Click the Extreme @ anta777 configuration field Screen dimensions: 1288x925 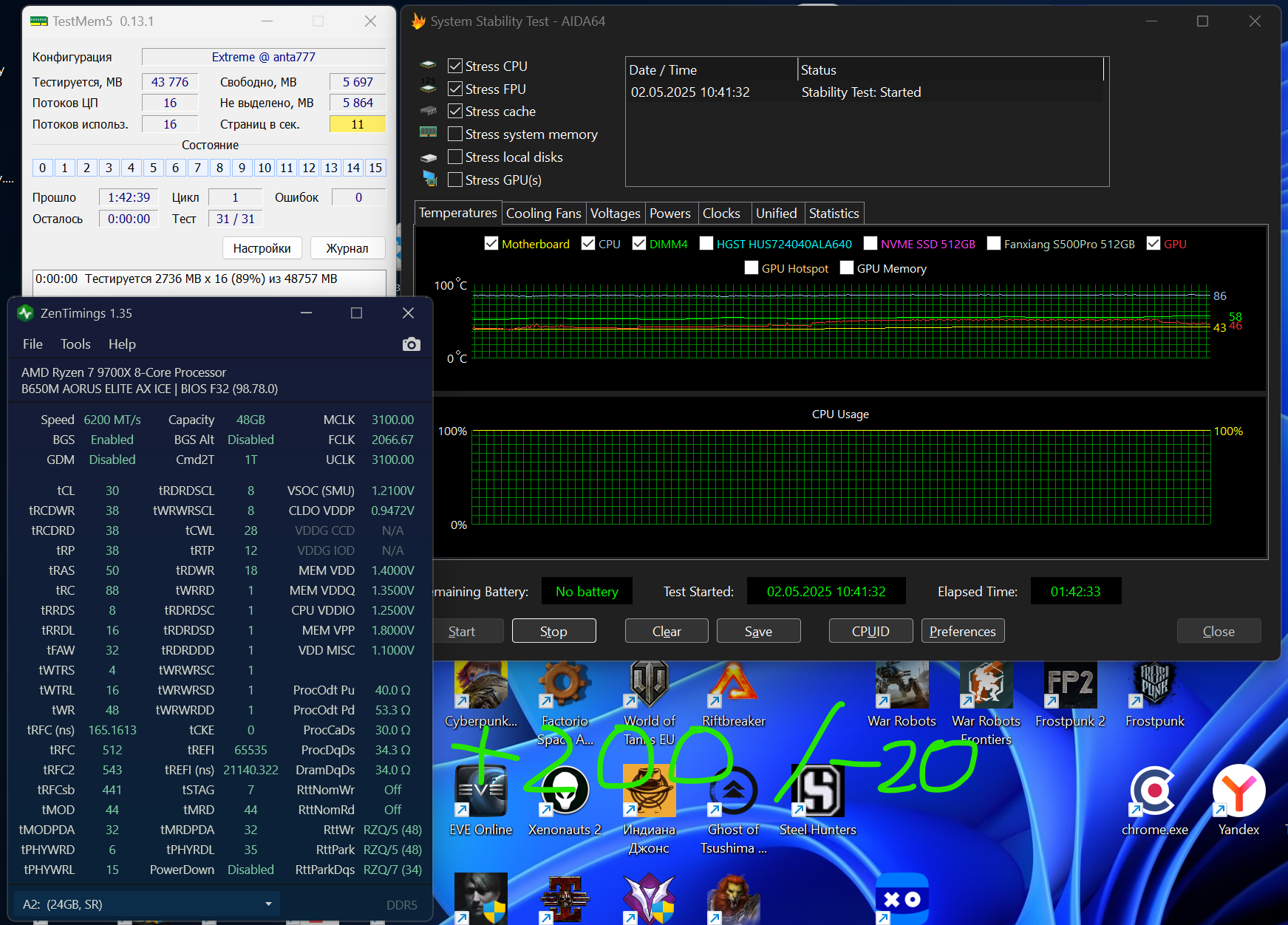(x=264, y=57)
